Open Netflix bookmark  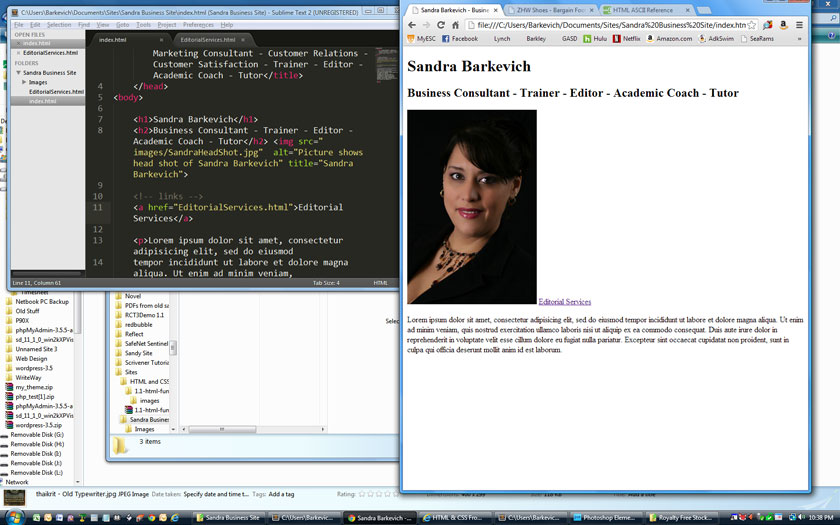click(x=626, y=39)
